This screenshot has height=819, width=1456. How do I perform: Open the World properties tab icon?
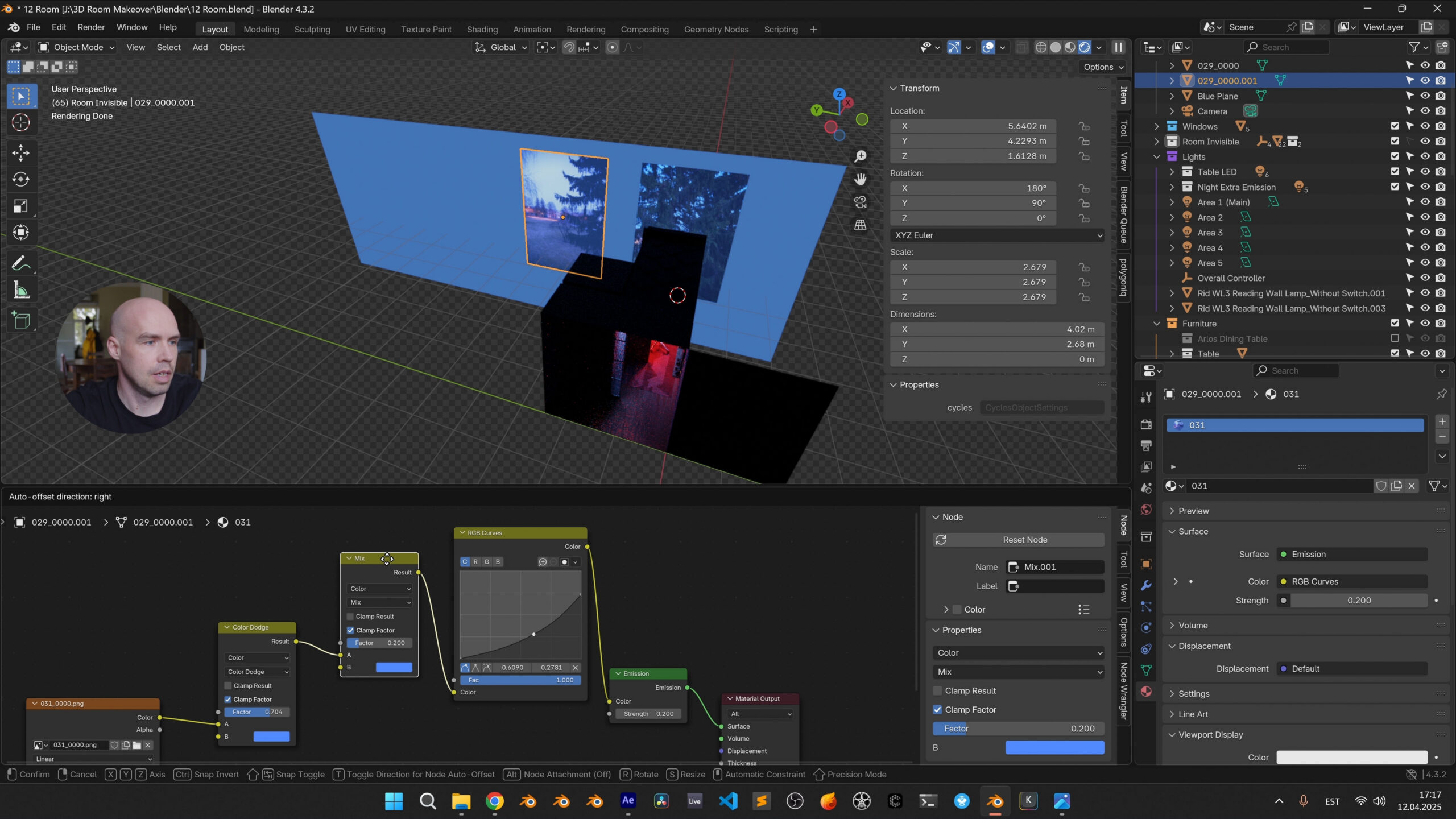point(1146,509)
